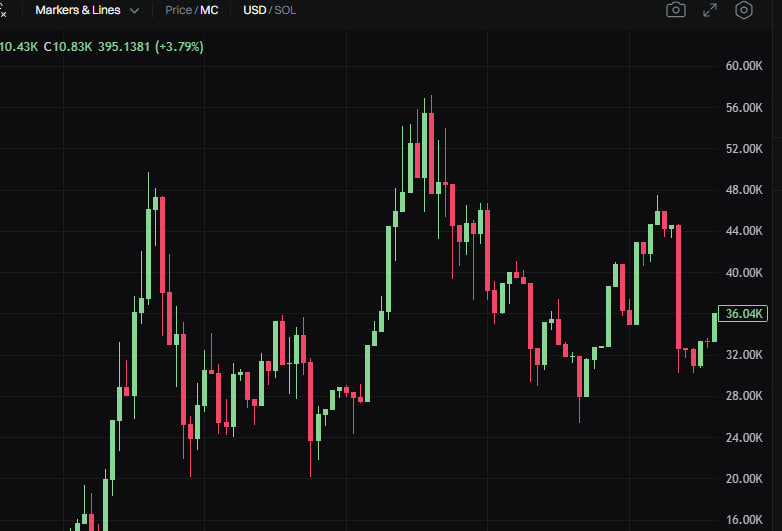Click the 24.00K price axis label
This screenshot has height=531, width=782.
[x=744, y=438]
